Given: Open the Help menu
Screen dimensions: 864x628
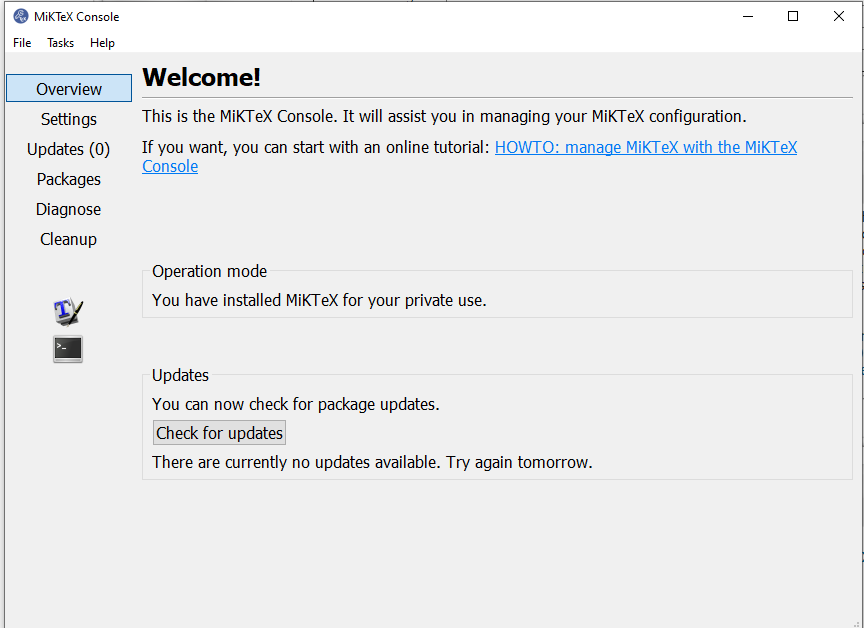Looking at the screenshot, I should click(102, 42).
